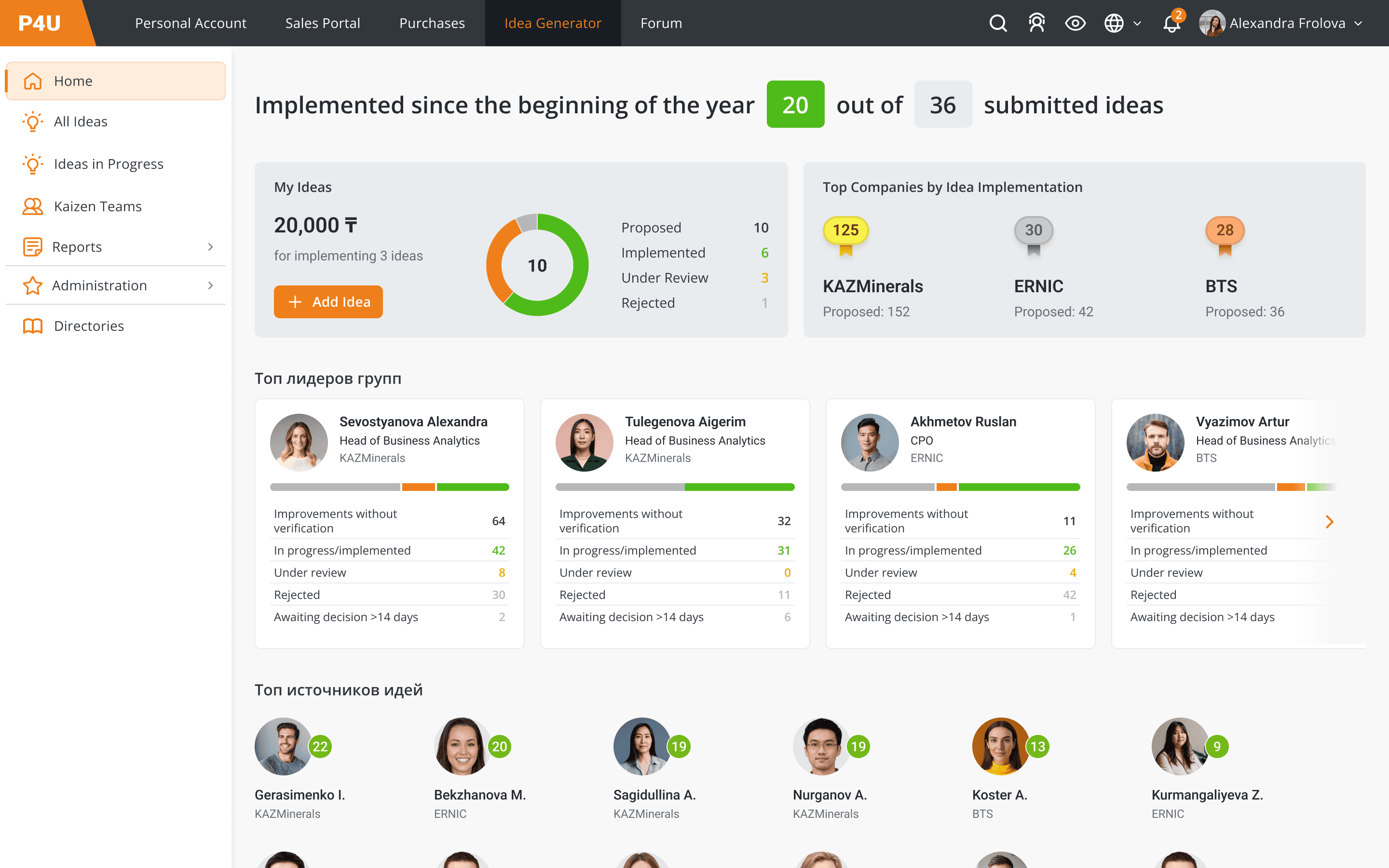Viewport: 1389px width, 868px height.
Task: Select All Ideas in sidebar
Action: click(x=81, y=122)
